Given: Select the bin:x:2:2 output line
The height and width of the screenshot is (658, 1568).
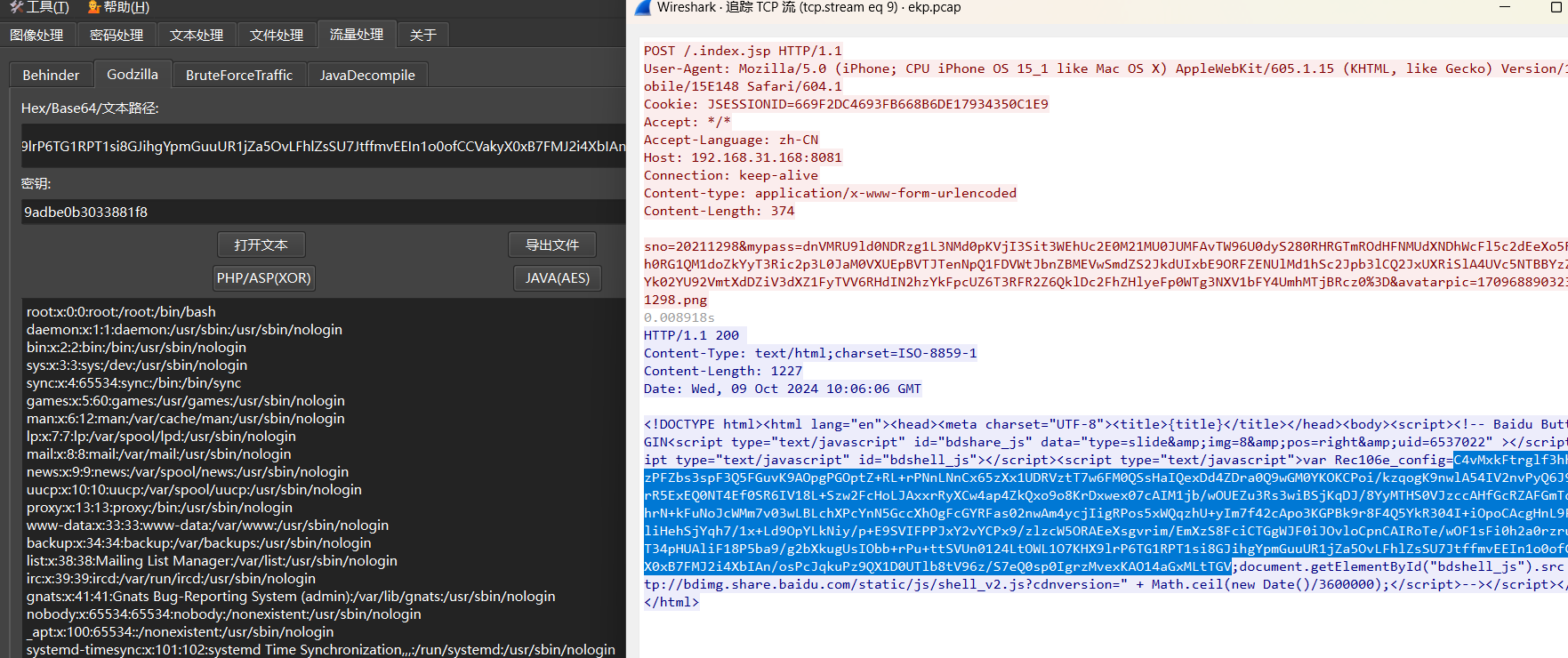Looking at the screenshot, I should coord(136,347).
